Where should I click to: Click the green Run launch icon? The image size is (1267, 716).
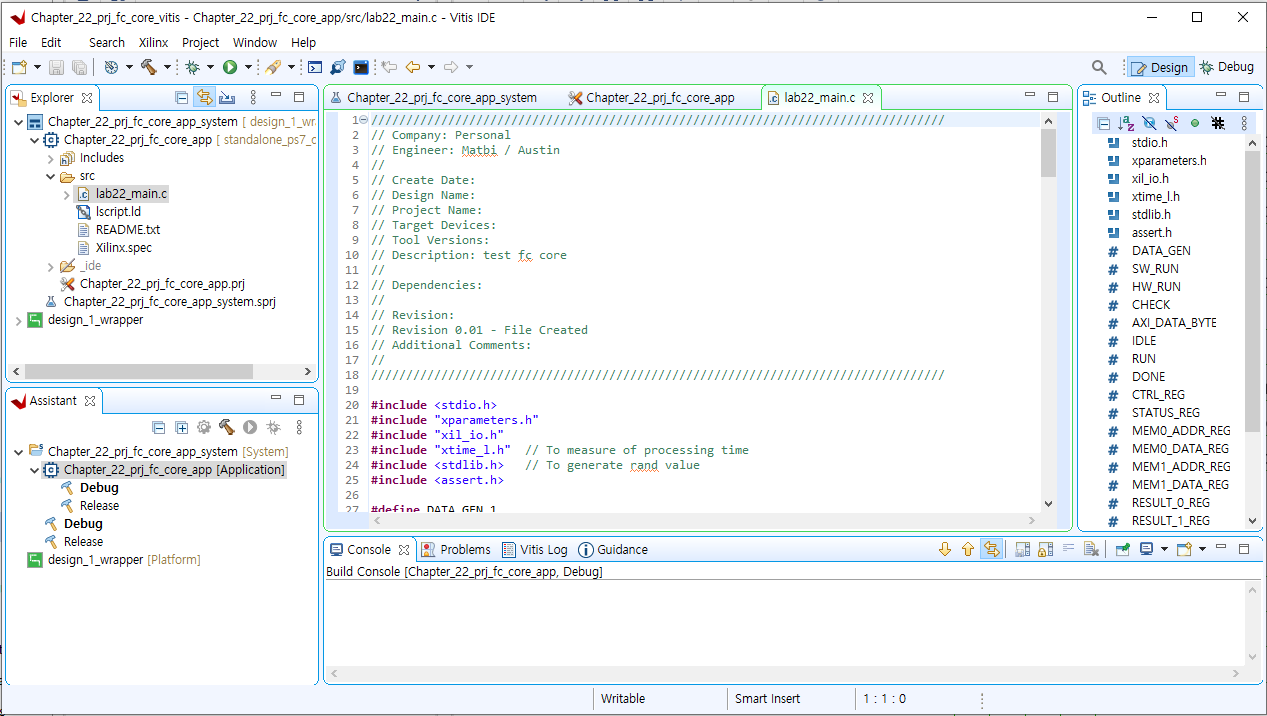(230, 67)
